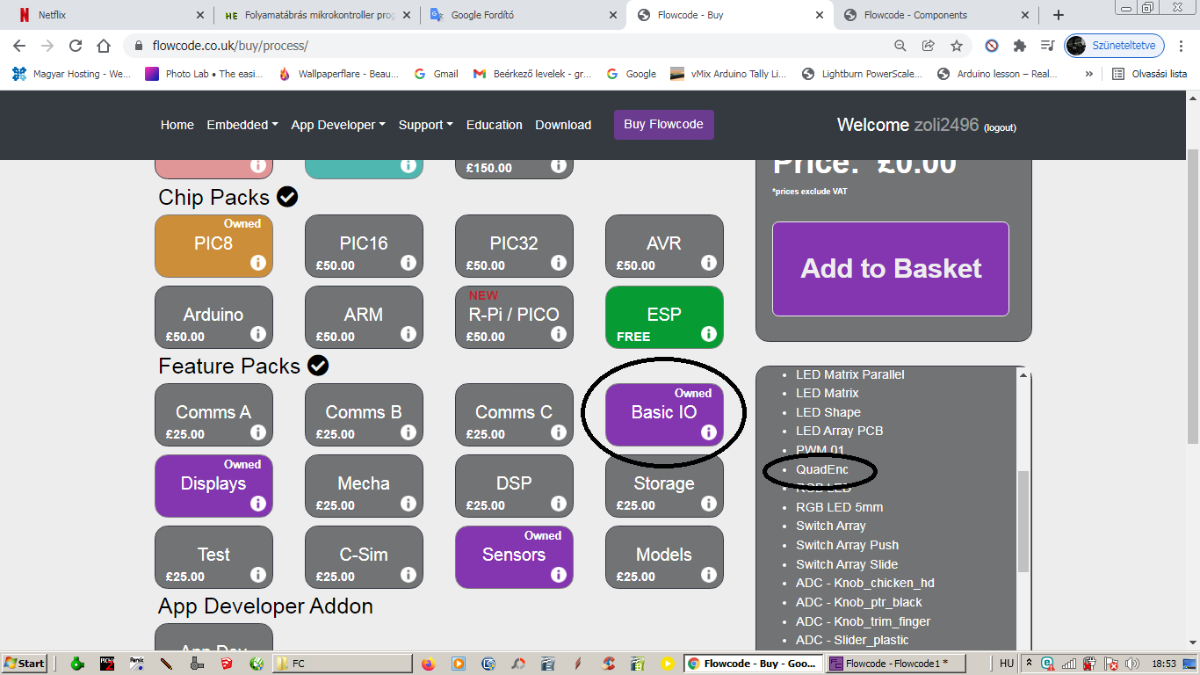
Task: Select the Storage feature pack
Action: tap(664, 486)
